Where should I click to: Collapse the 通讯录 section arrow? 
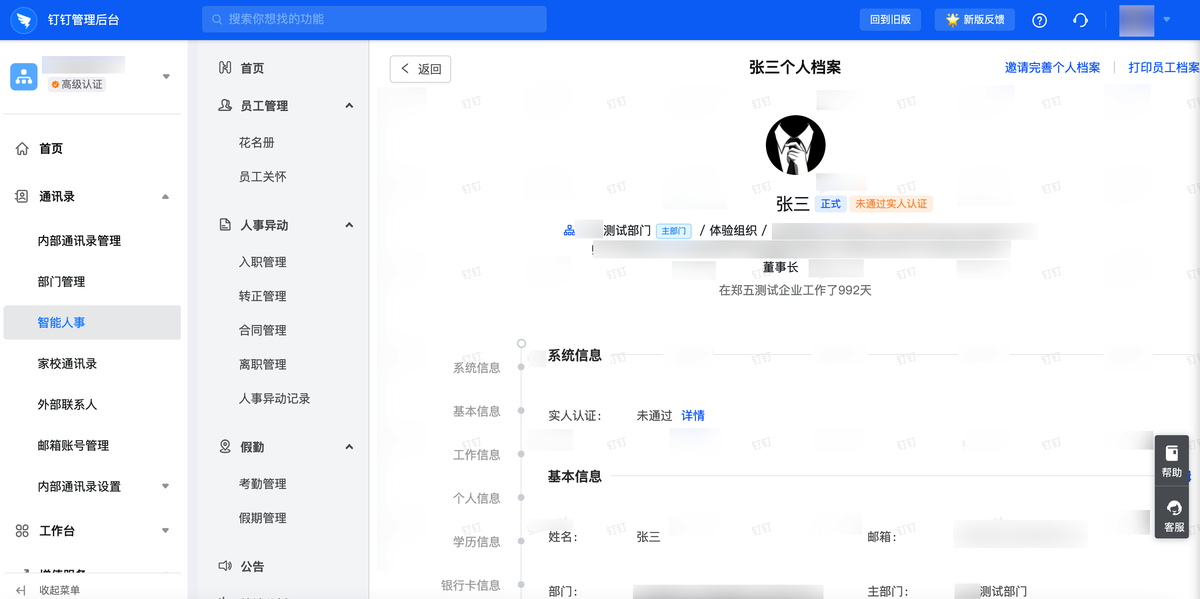click(x=165, y=197)
